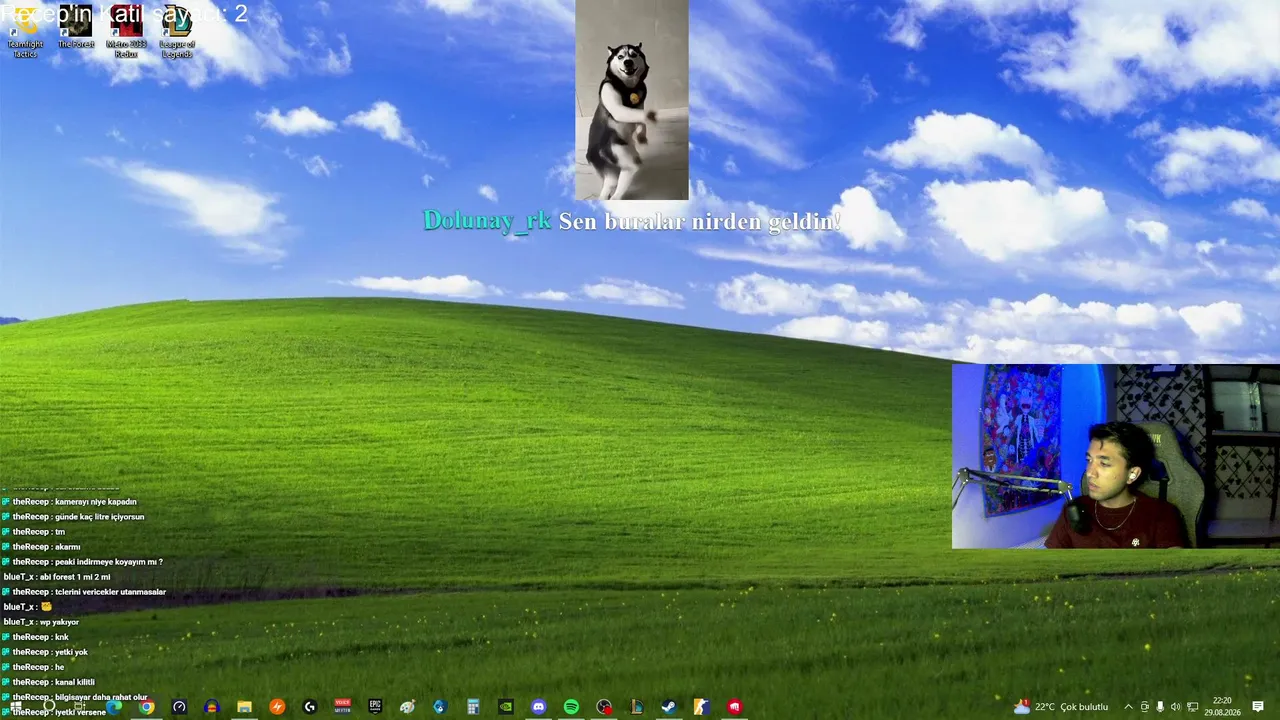Open the clock showing 22:20

click(1222, 707)
